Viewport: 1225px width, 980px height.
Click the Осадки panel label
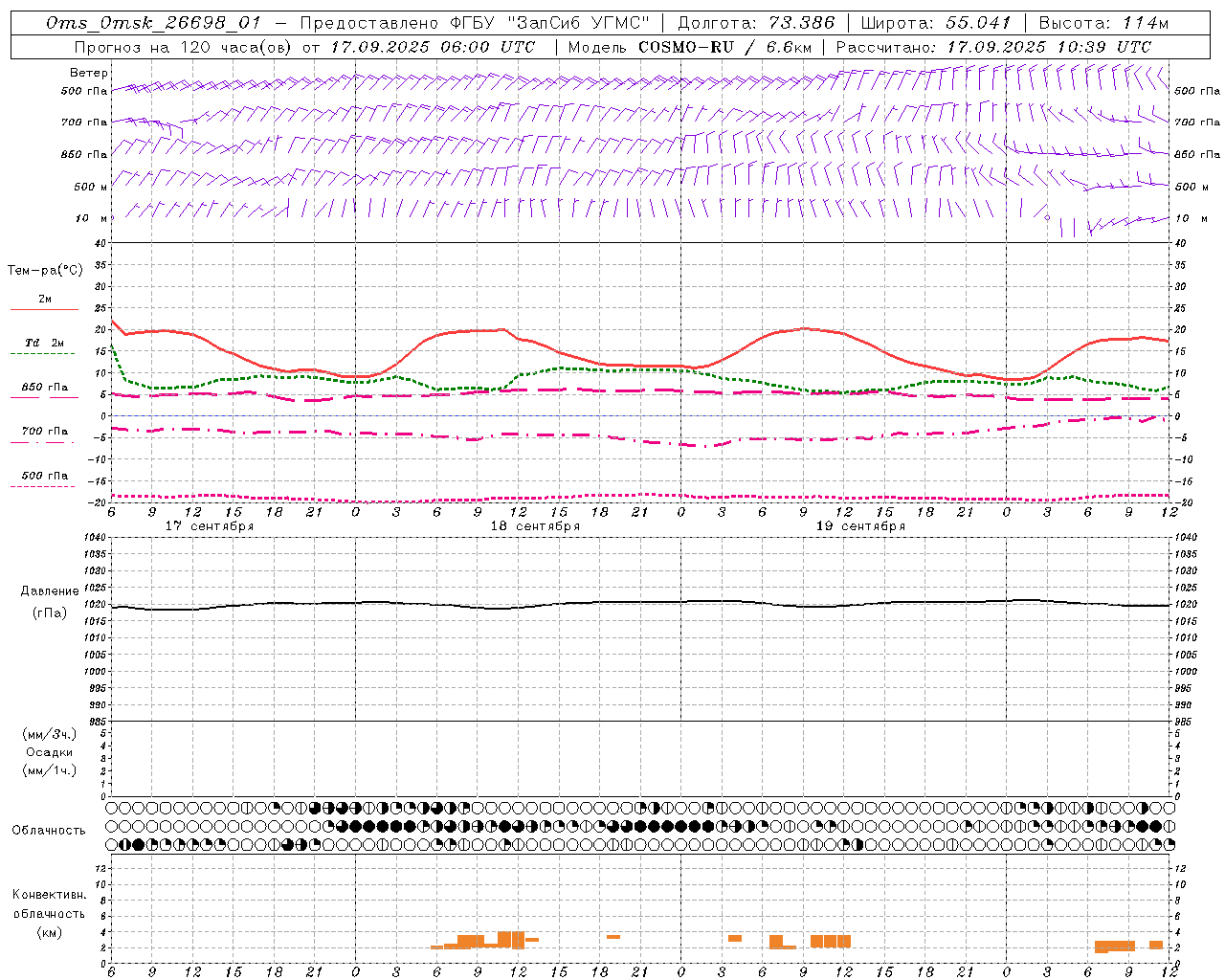click(x=50, y=752)
